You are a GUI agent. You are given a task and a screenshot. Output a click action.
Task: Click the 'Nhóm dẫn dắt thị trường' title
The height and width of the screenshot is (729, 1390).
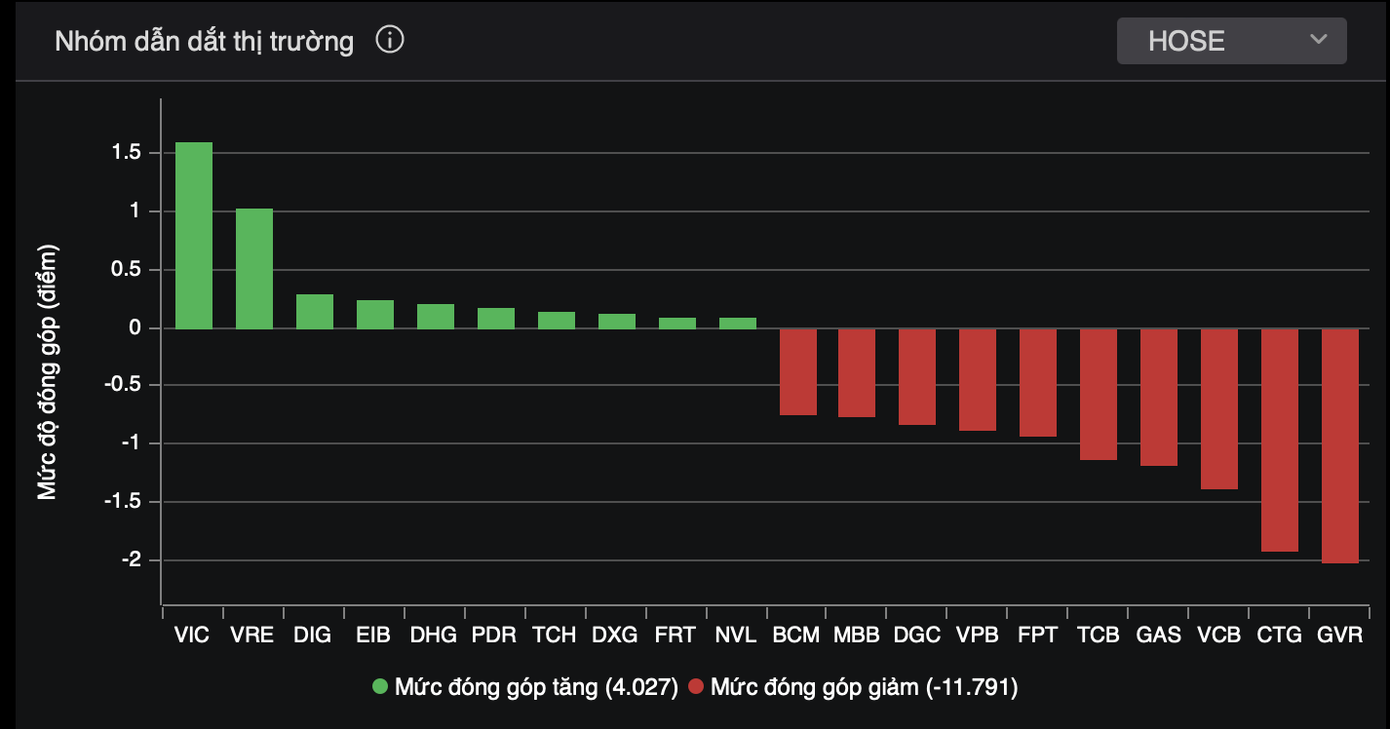pyautogui.click(x=204, y=42)
